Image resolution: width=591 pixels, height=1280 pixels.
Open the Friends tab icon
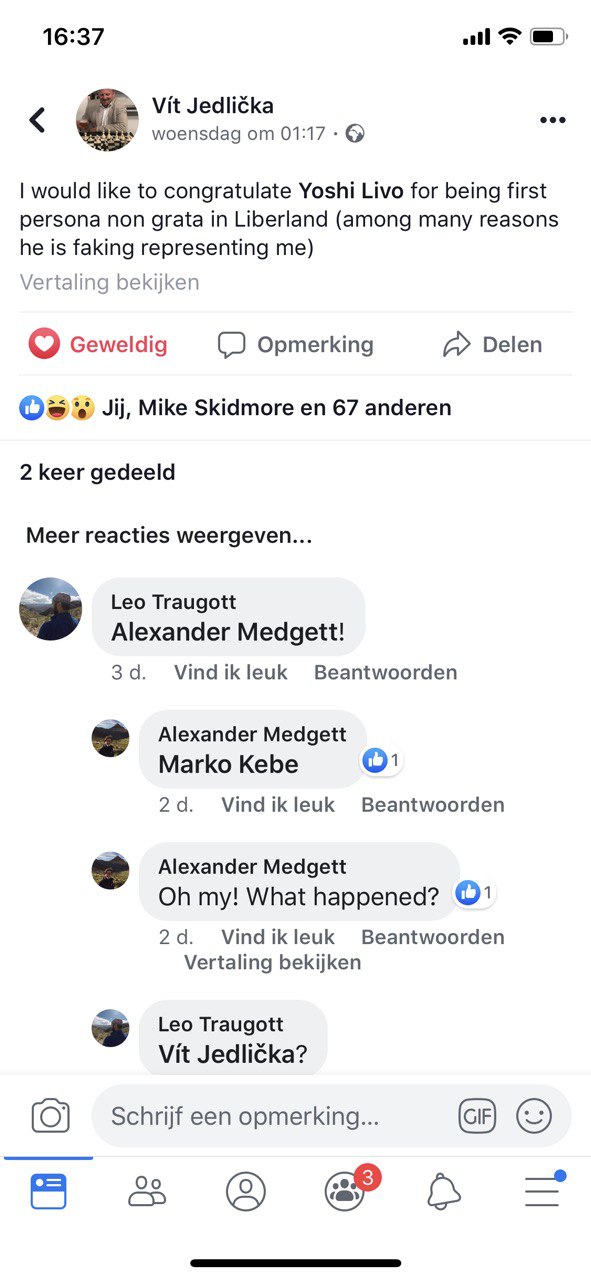pyautogui.click(x=147, y=1192)
